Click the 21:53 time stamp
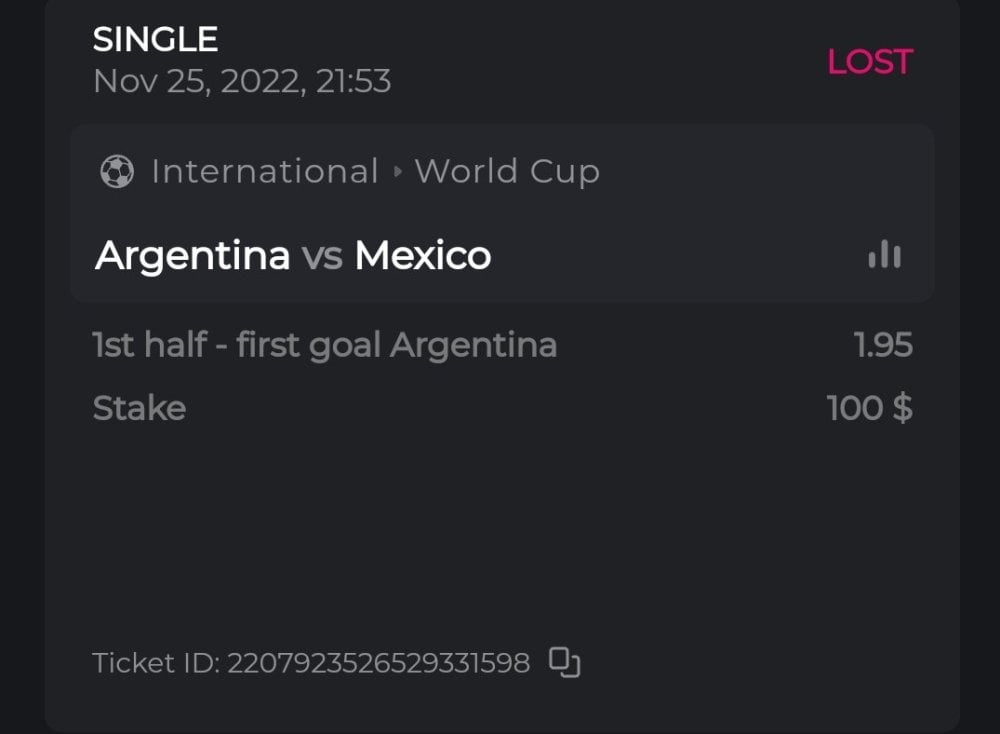The width and height of the screenshot is (1000, 734). click(353, 81)
